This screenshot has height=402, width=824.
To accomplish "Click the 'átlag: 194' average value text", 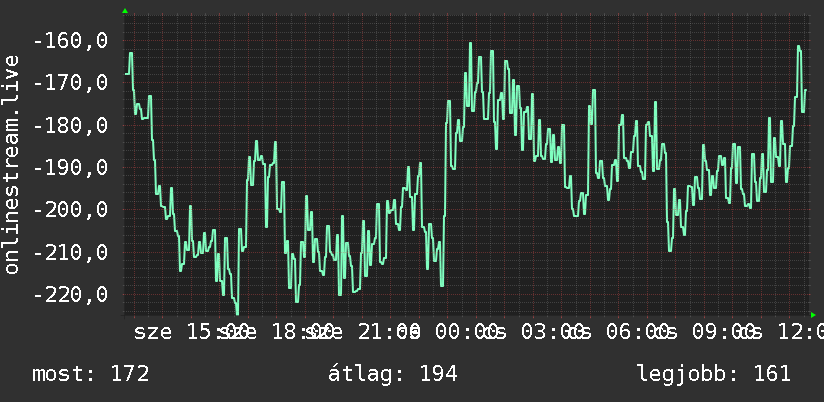I will click(393, 374).
